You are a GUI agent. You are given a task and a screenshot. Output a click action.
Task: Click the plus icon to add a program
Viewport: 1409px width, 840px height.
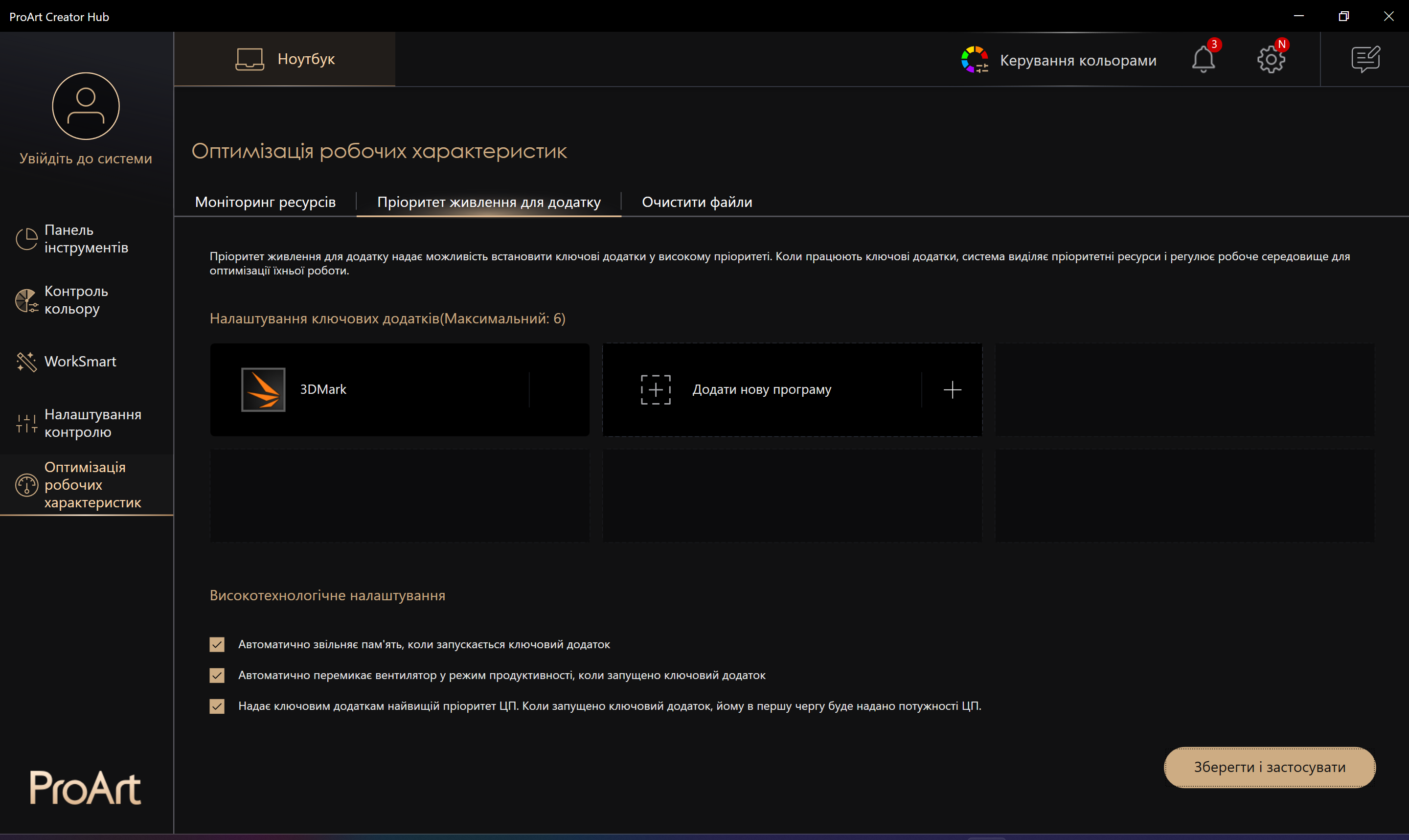coord(953,389)
